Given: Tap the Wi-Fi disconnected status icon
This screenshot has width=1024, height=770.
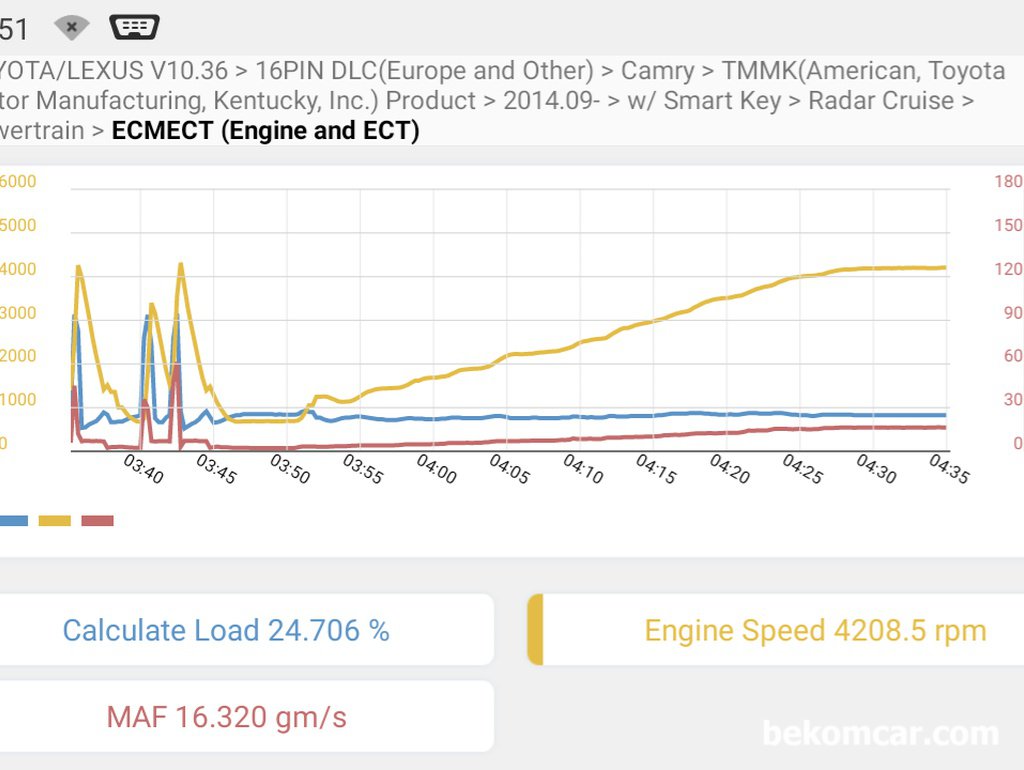Looking at the screenshot, I should point(72,27).
